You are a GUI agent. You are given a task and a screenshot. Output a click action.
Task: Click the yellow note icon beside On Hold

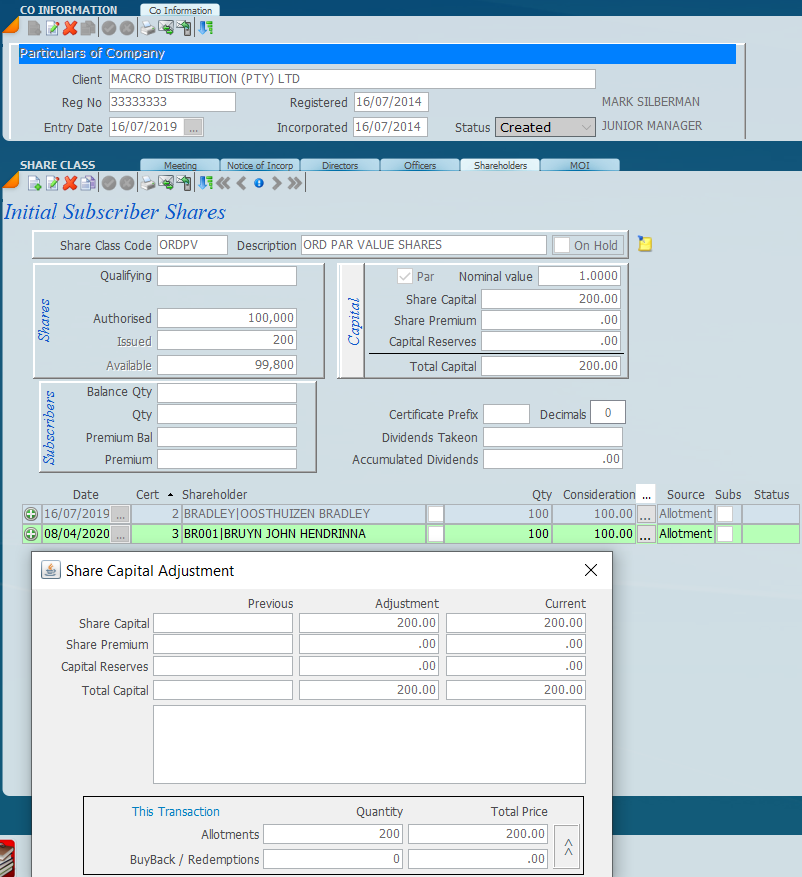[x=645, y=244]
